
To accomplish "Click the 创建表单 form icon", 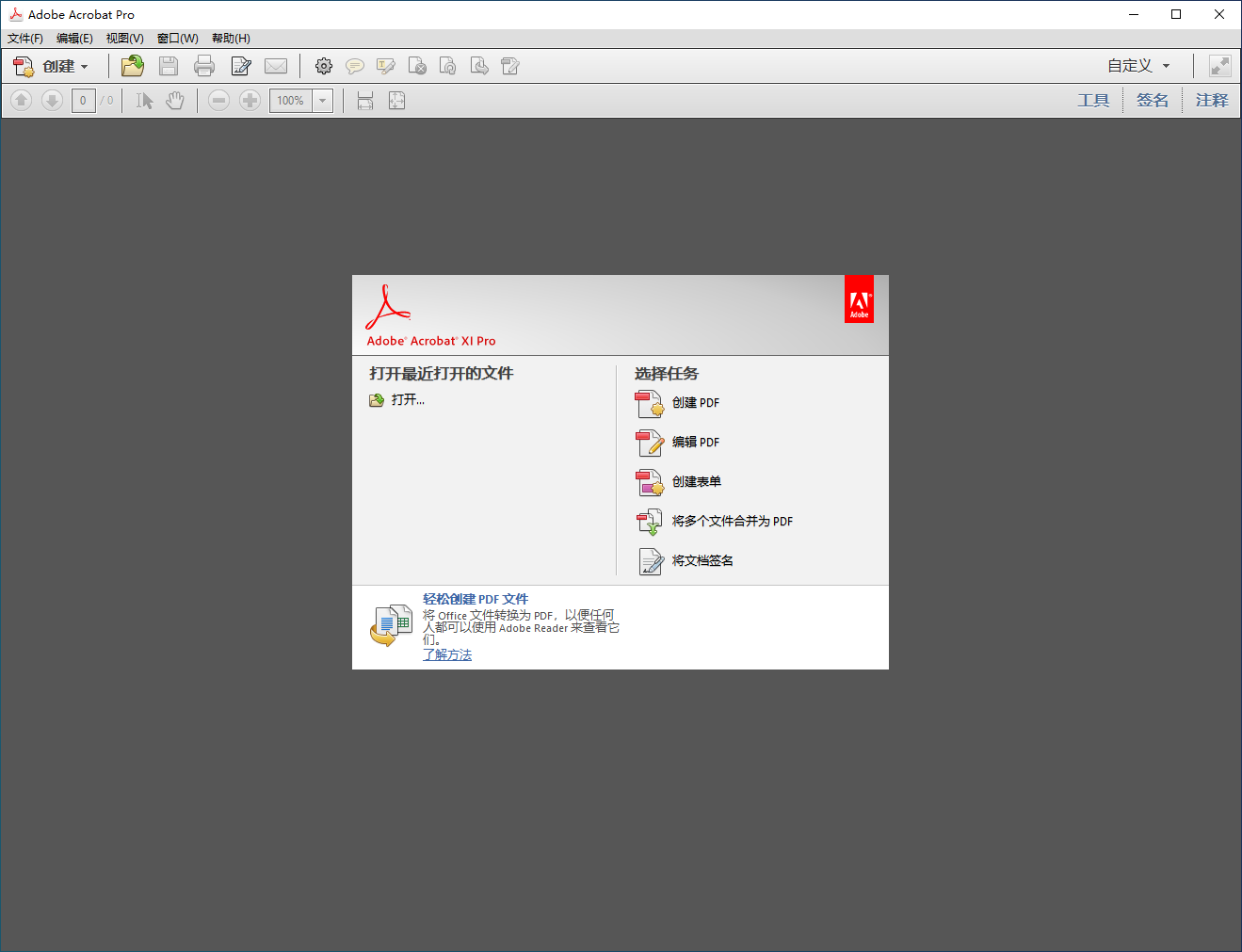I will (x=650, y=482).
